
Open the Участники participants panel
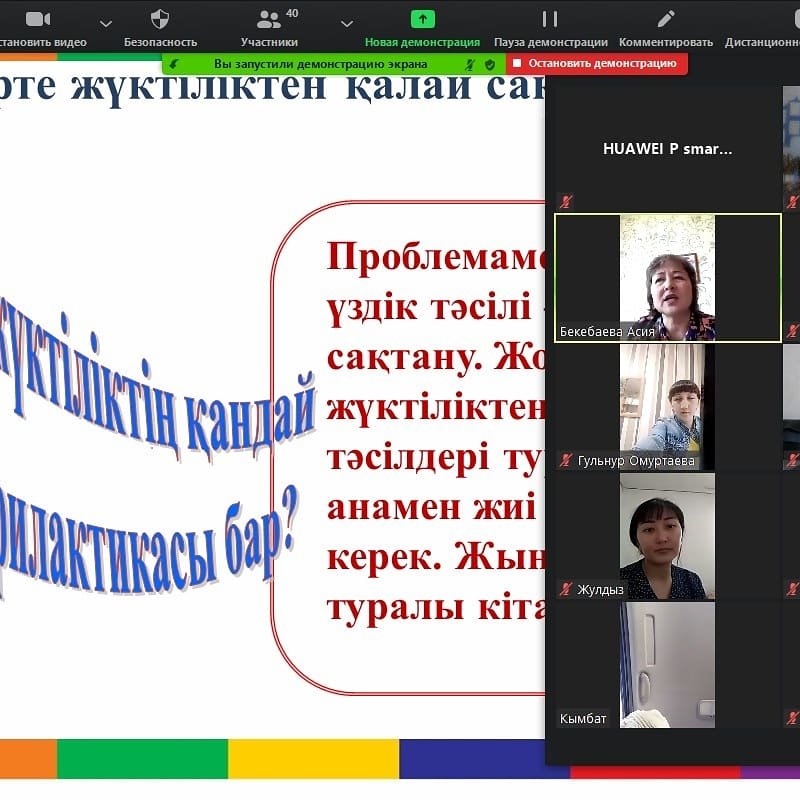coord(269,28)
